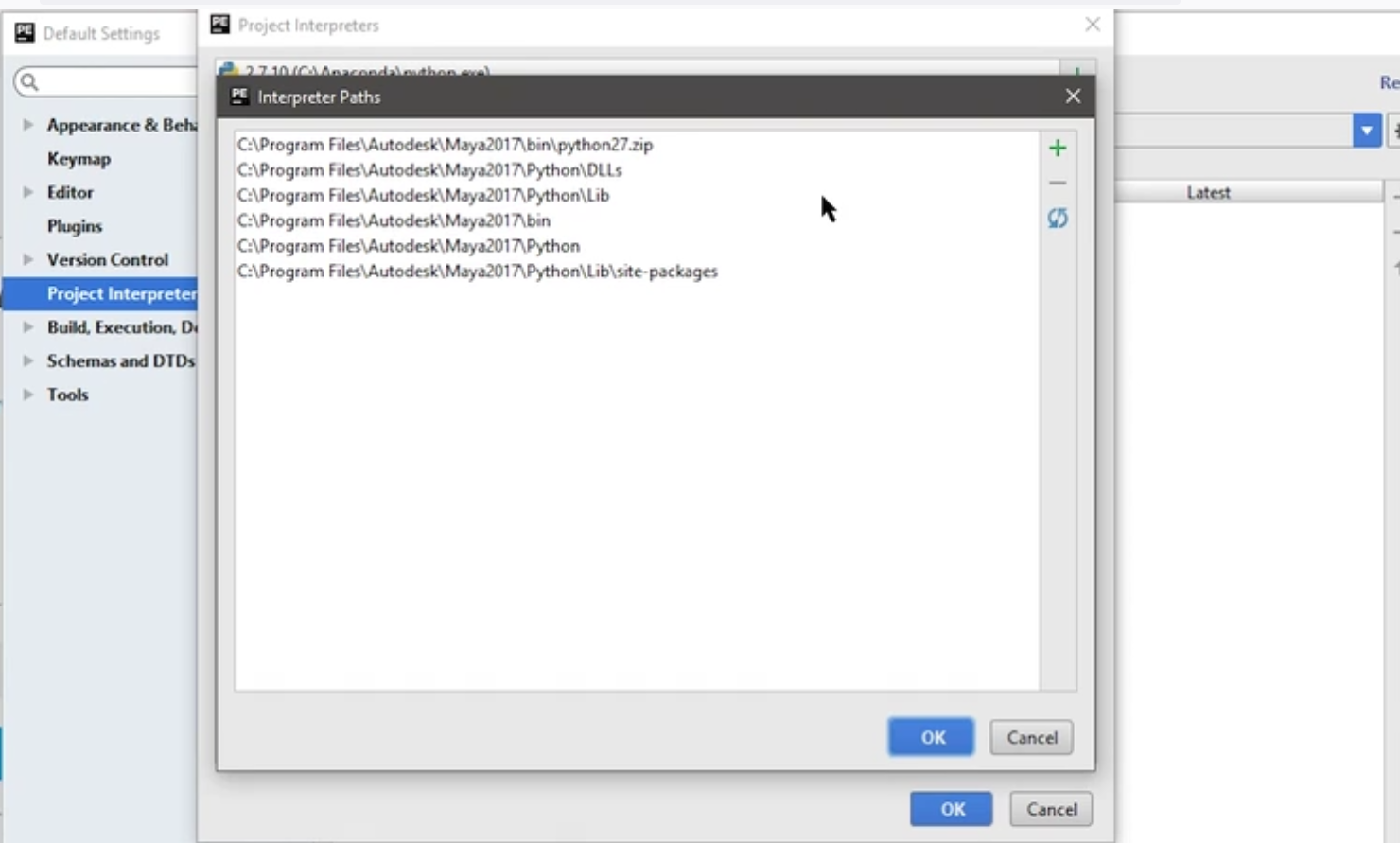Open the Tools settings item
The image size is (1400, 843).
(x=67, y=395)
